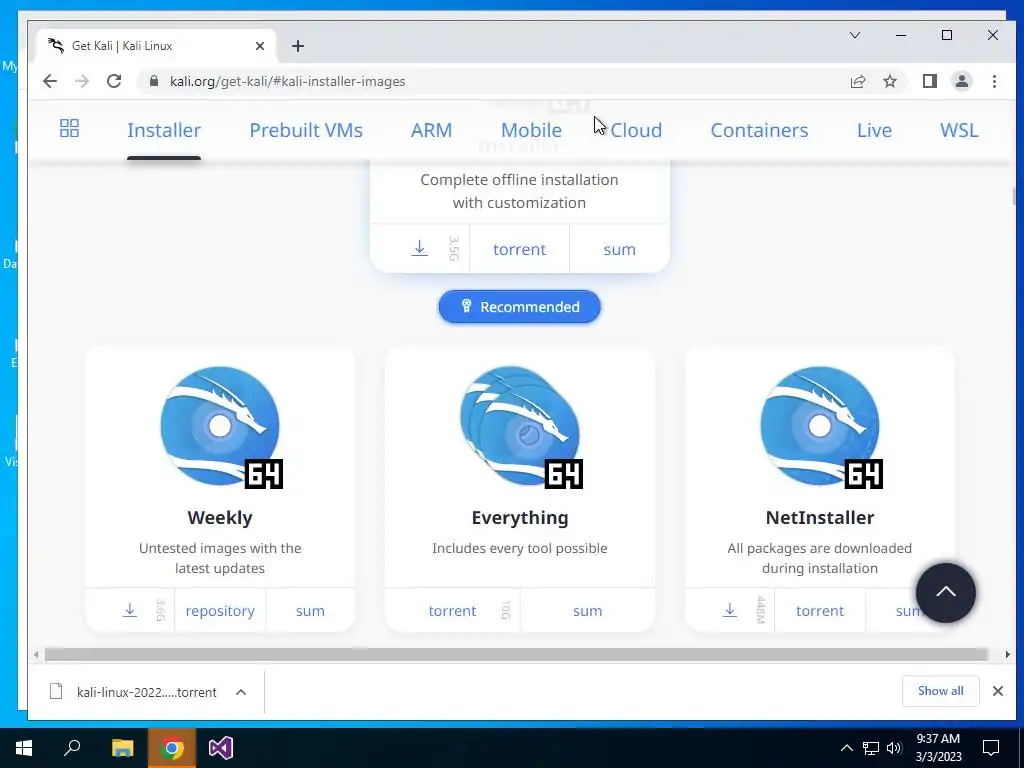The height and width of the screenshot is (768, 1024).
Task: Open the browser side panel
Action: tap(930, 81)
